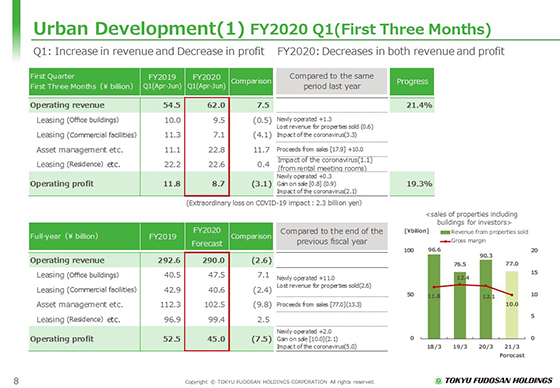
Task: Click the 47.5 office leasing forecast
Action: tap(217, 275)
